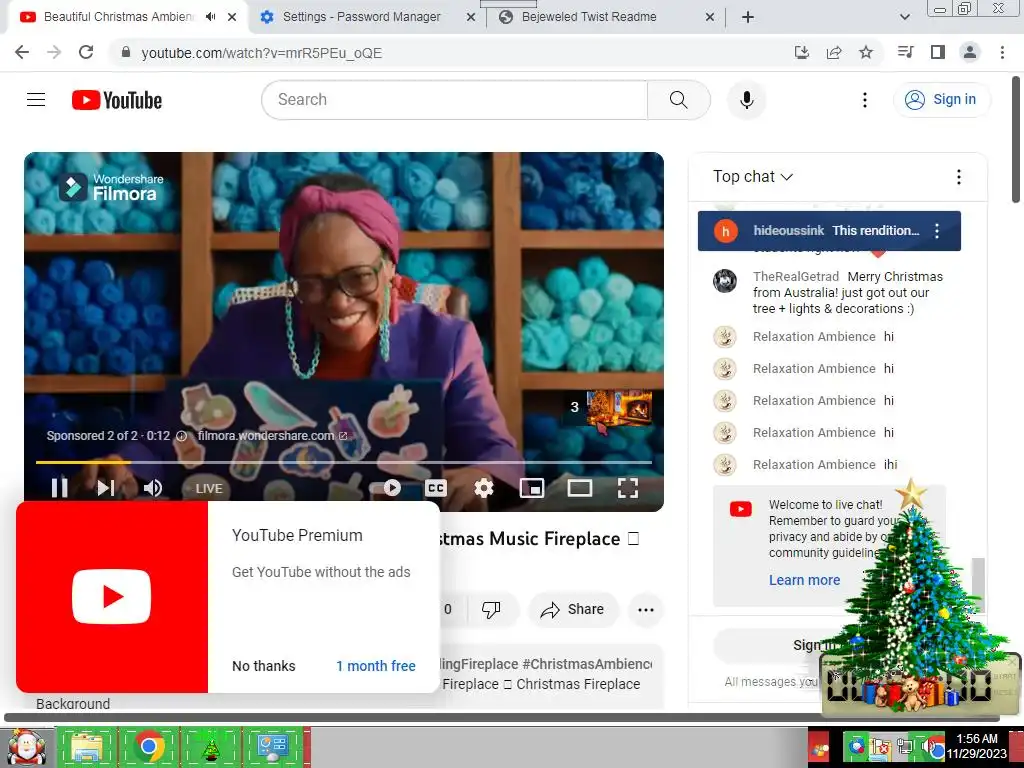
Task: Open File Explorer from taskbar
Action: [x=86, y=747]
